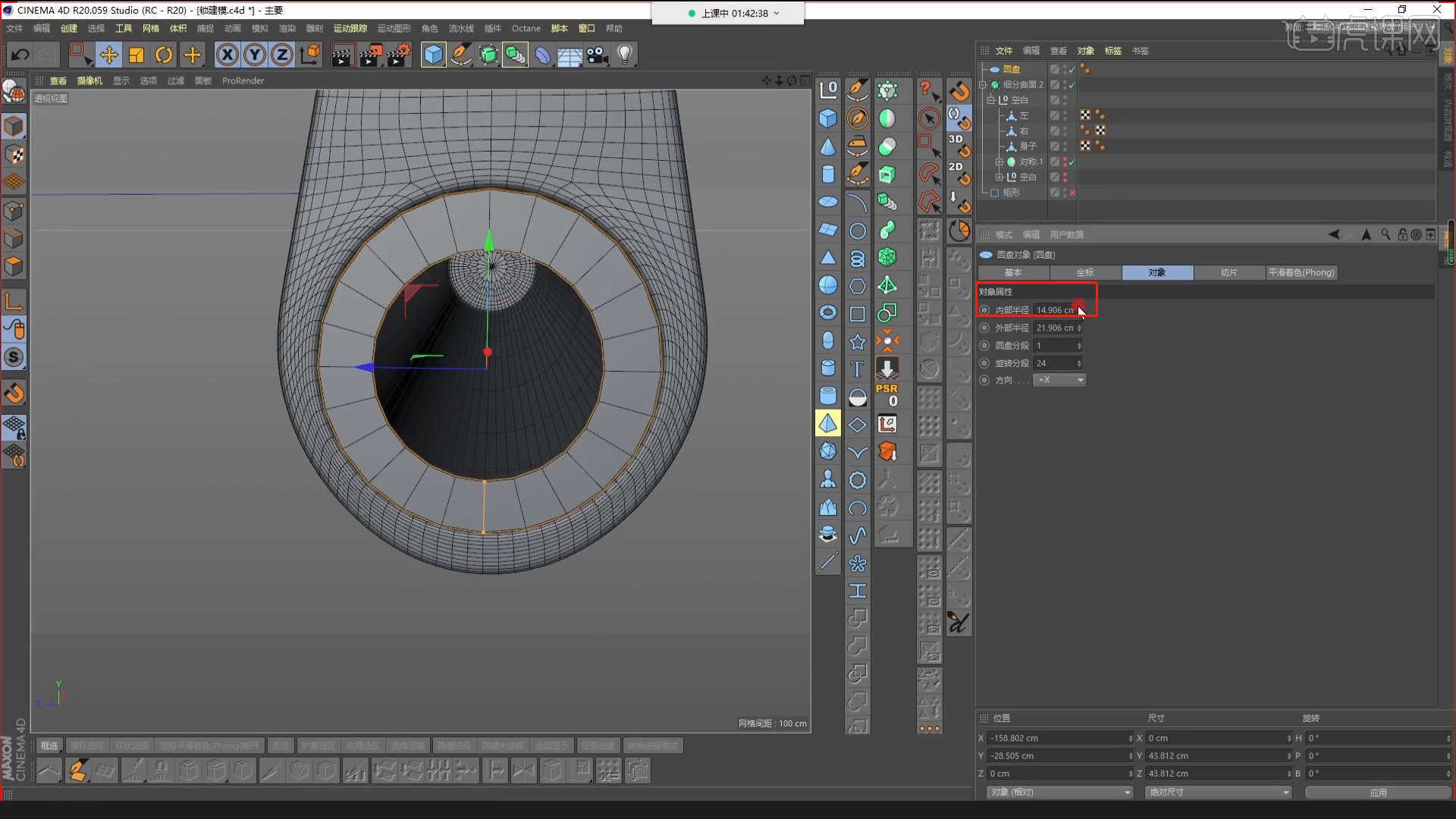Switch to the 坐标 tab
This screenshot has height=819, width=1456.
[x=1085, y=272]
